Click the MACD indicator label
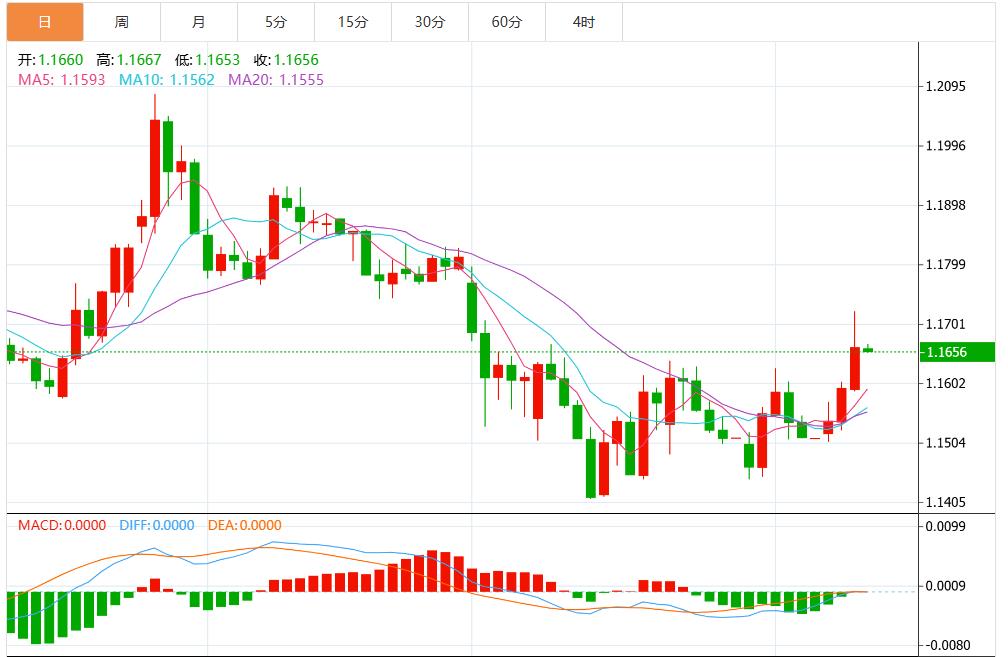The height and width of the screenshot is (657, 1008). pos(60,525)
